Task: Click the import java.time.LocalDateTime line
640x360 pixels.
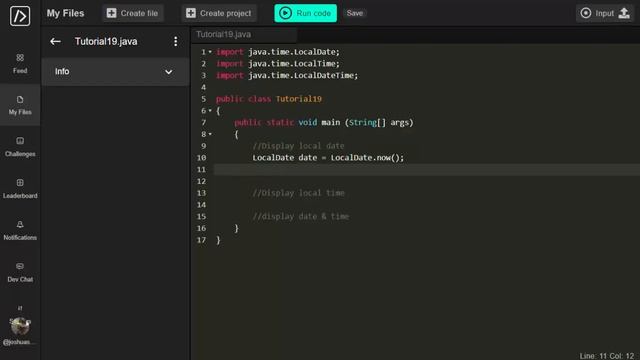Action: pyautogui.click(x=287, y=76)
